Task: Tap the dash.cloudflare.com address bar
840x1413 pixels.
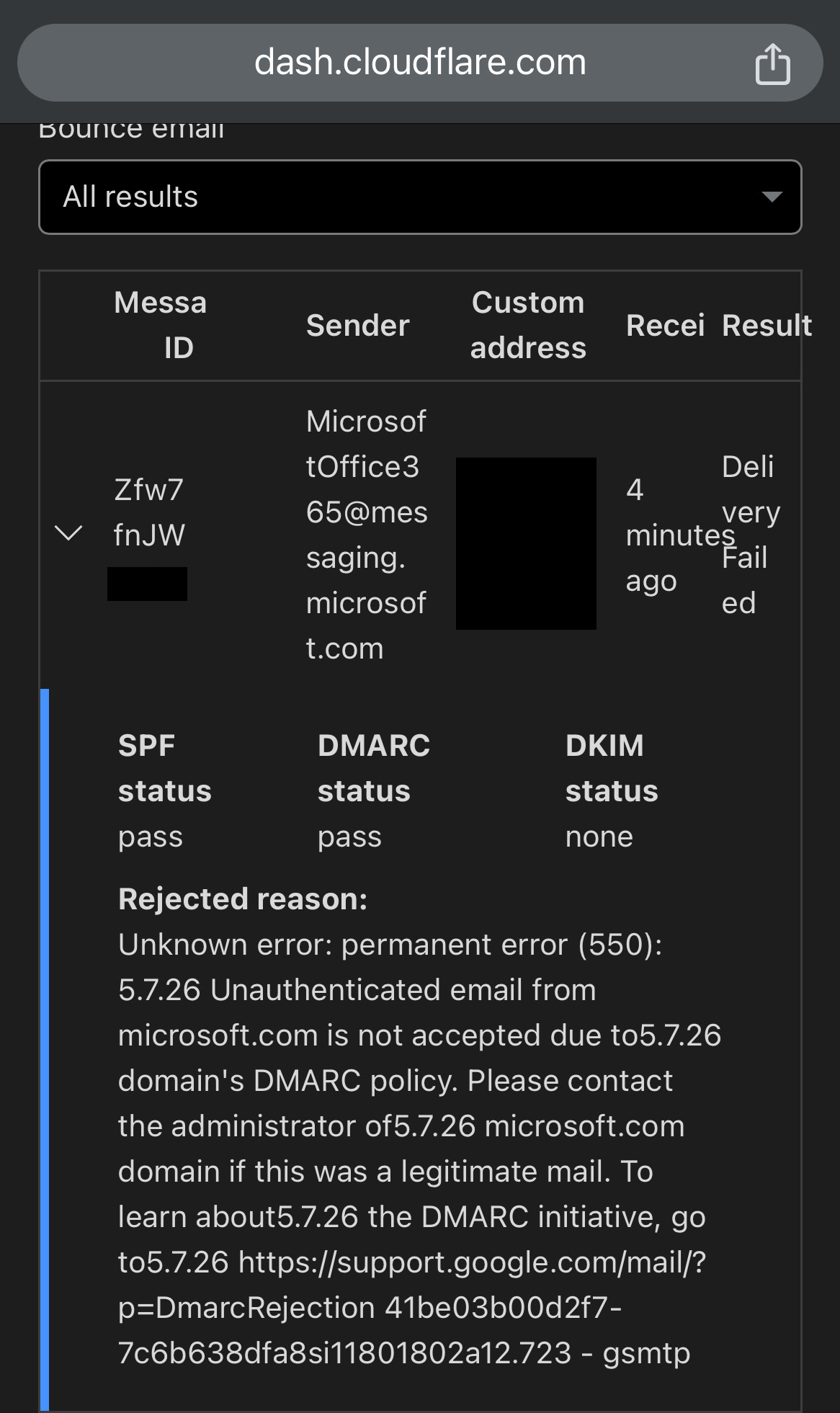Action: [x=420, y=61]
